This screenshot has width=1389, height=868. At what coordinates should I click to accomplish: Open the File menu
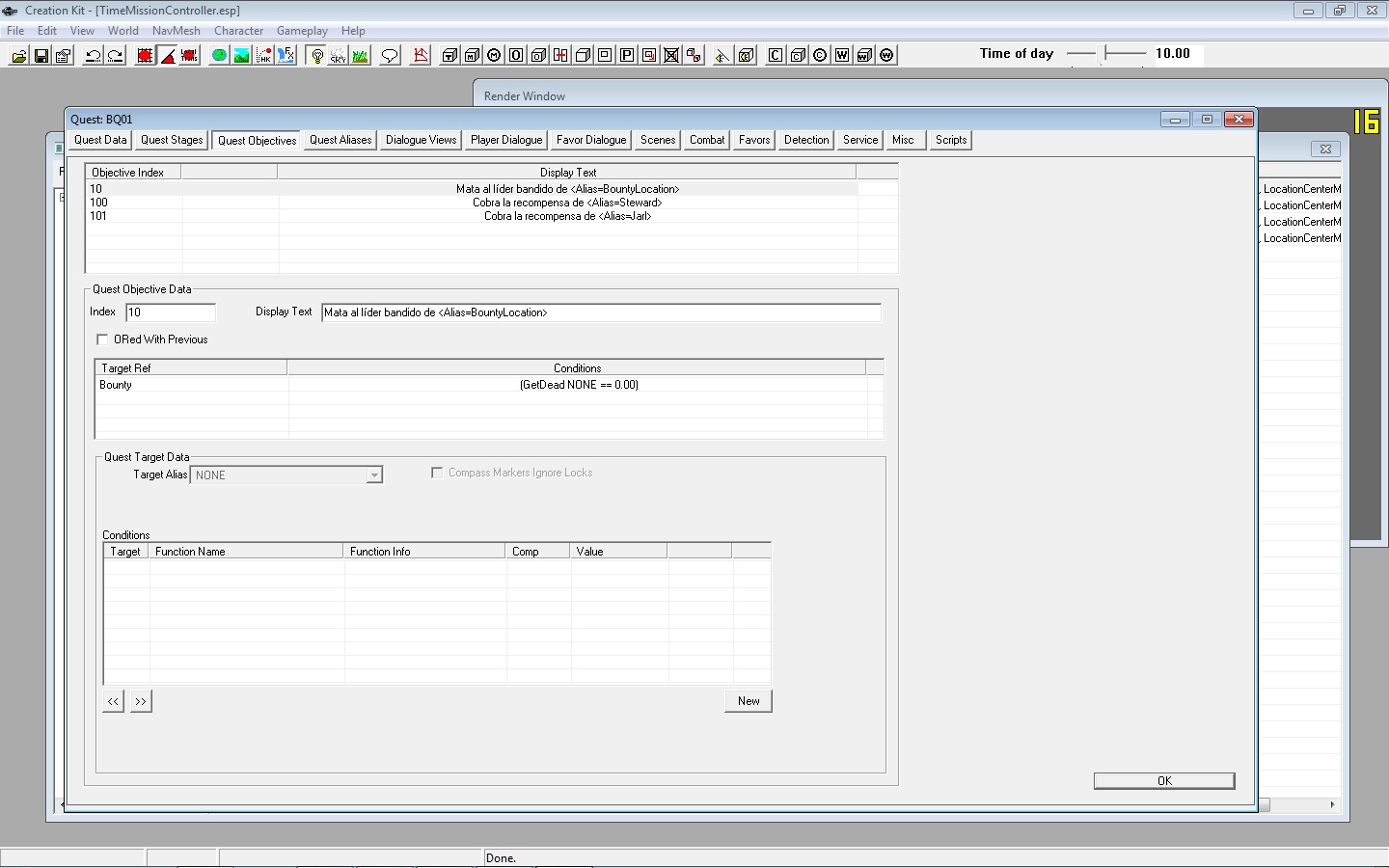point(15,31)
